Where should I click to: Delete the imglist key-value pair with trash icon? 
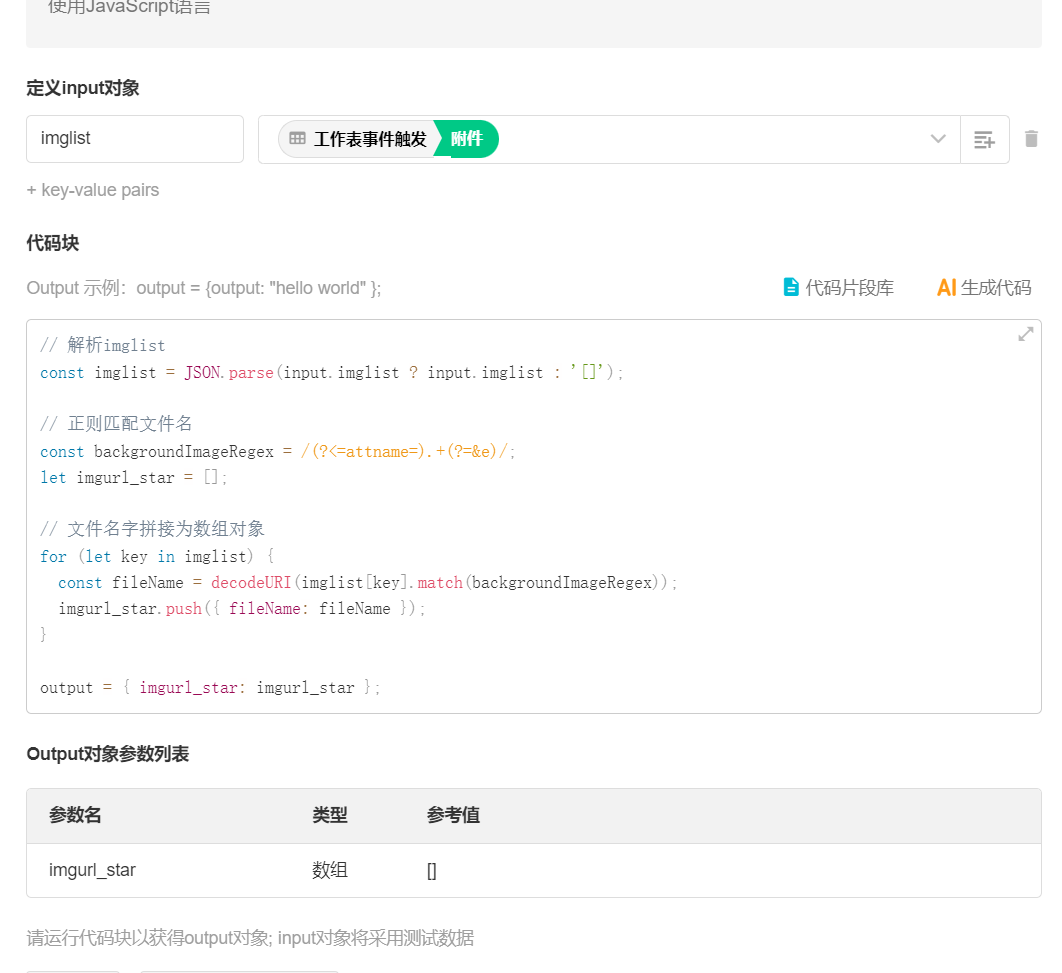pyautogui.click(x=1032, y=139)
